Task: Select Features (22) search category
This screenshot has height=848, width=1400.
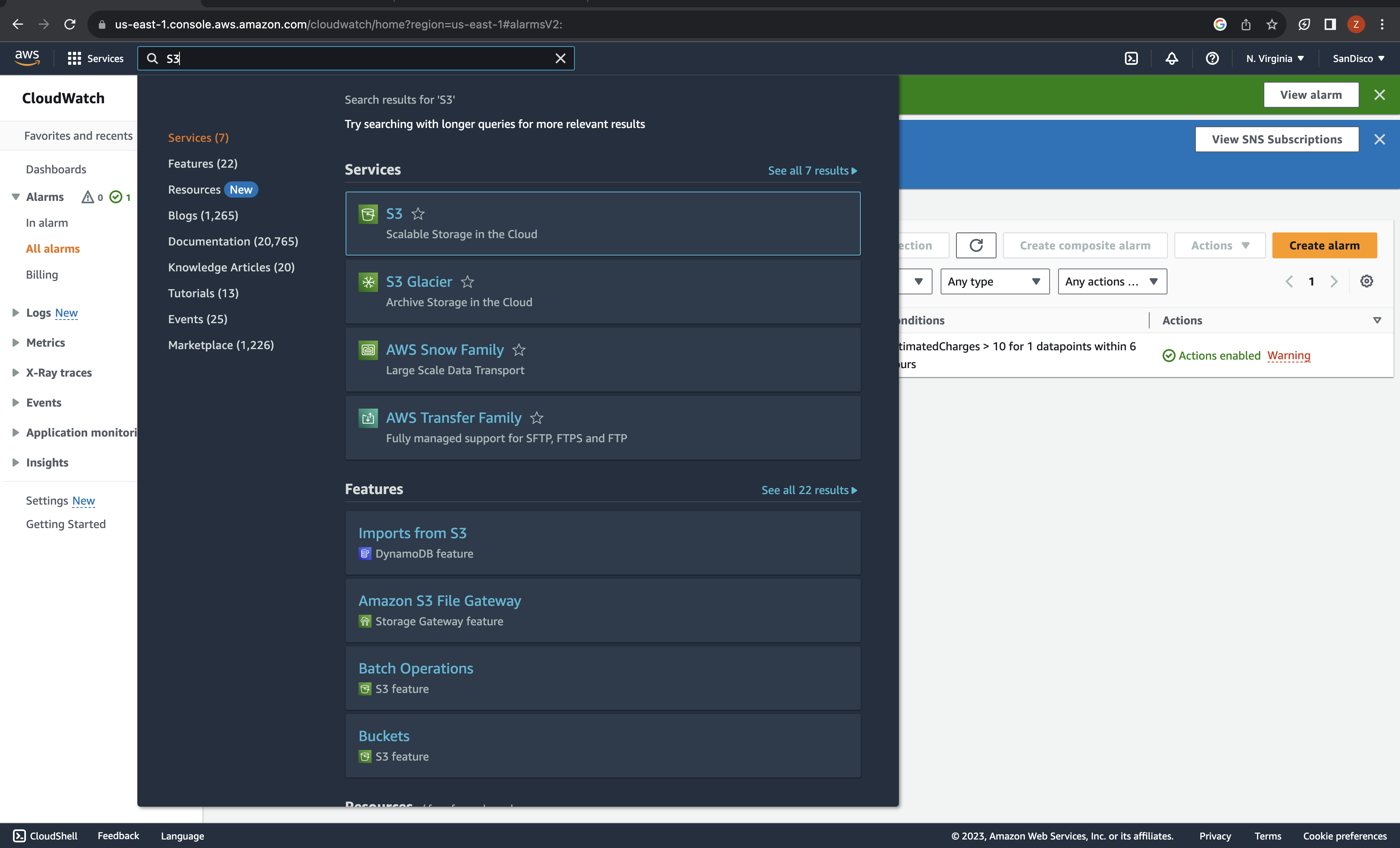Action: (202, 164)
